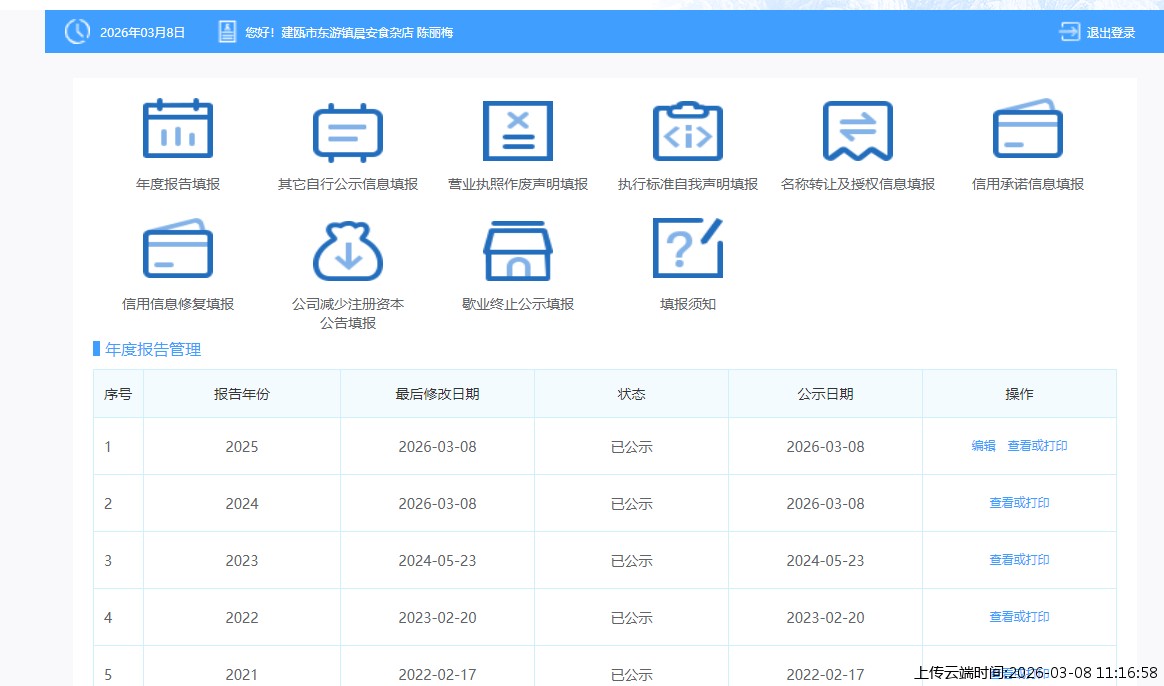Select the 执行标准自我声明填报 clipboard icon
The image size is (1164, 686).
(x=687, y=130)
